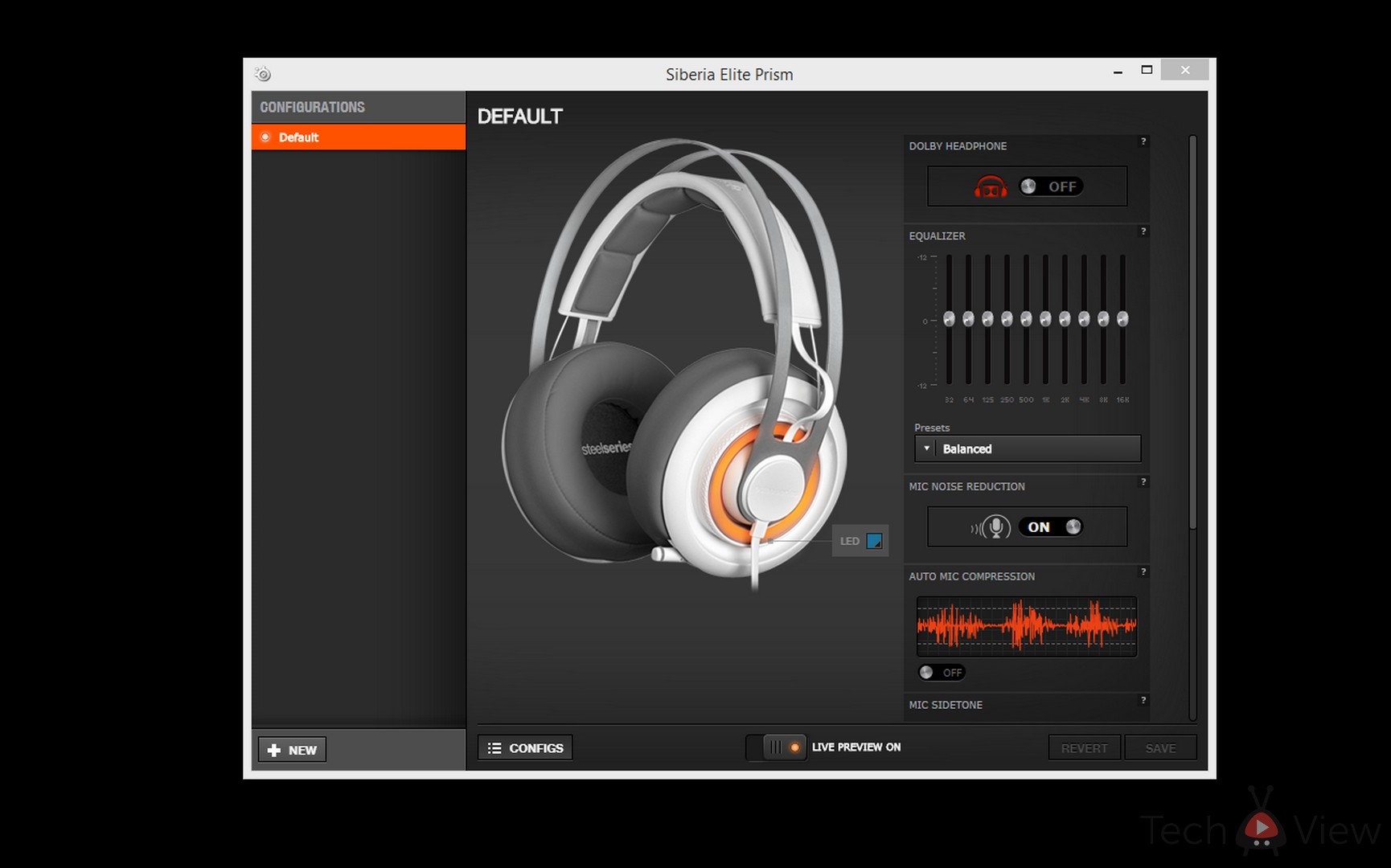Viewport: 1391px width, 868px height.
Task: Click the settings panel vertical scrollbar
Action: (1192, 332)
